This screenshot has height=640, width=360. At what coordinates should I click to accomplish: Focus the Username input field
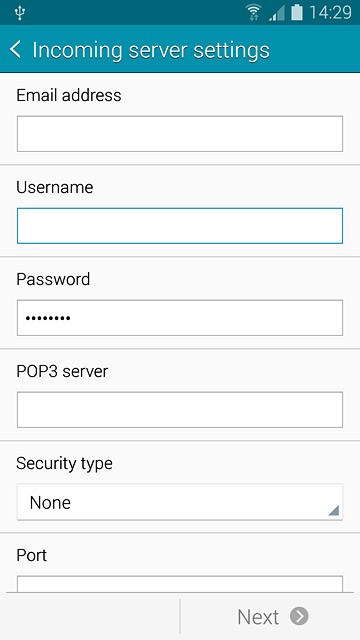pyautogui.click(x=180, y=226)
